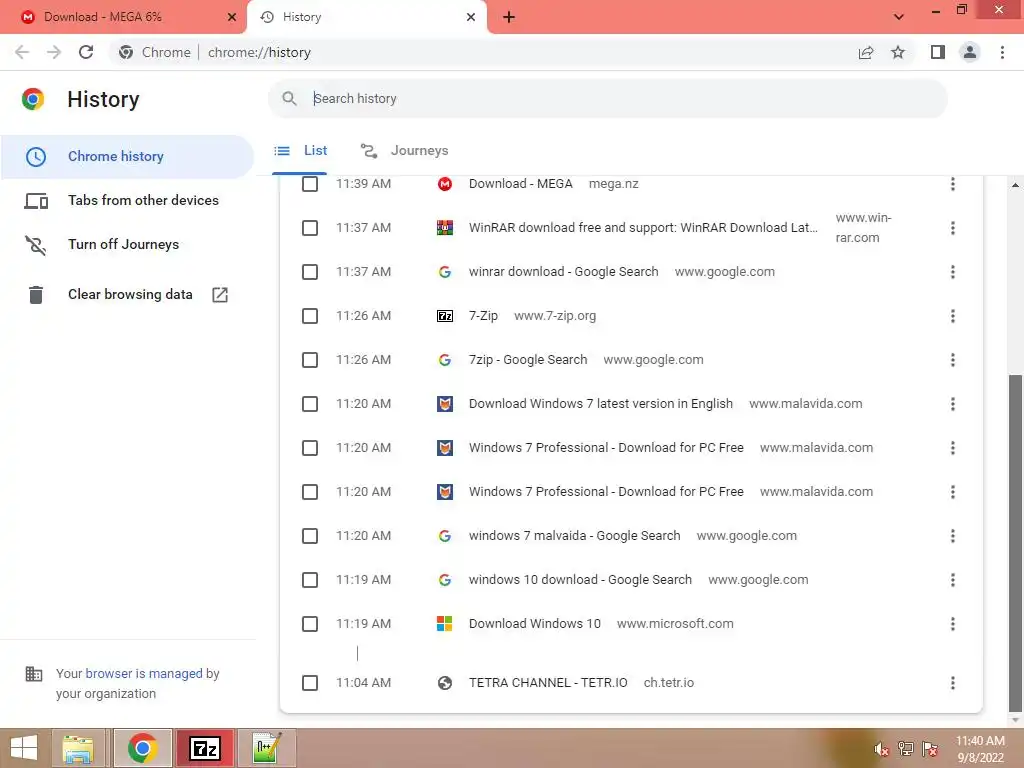Open Chrome's three-dot main menu
The image size is (1024, 768).
[x=1002, y=52]
